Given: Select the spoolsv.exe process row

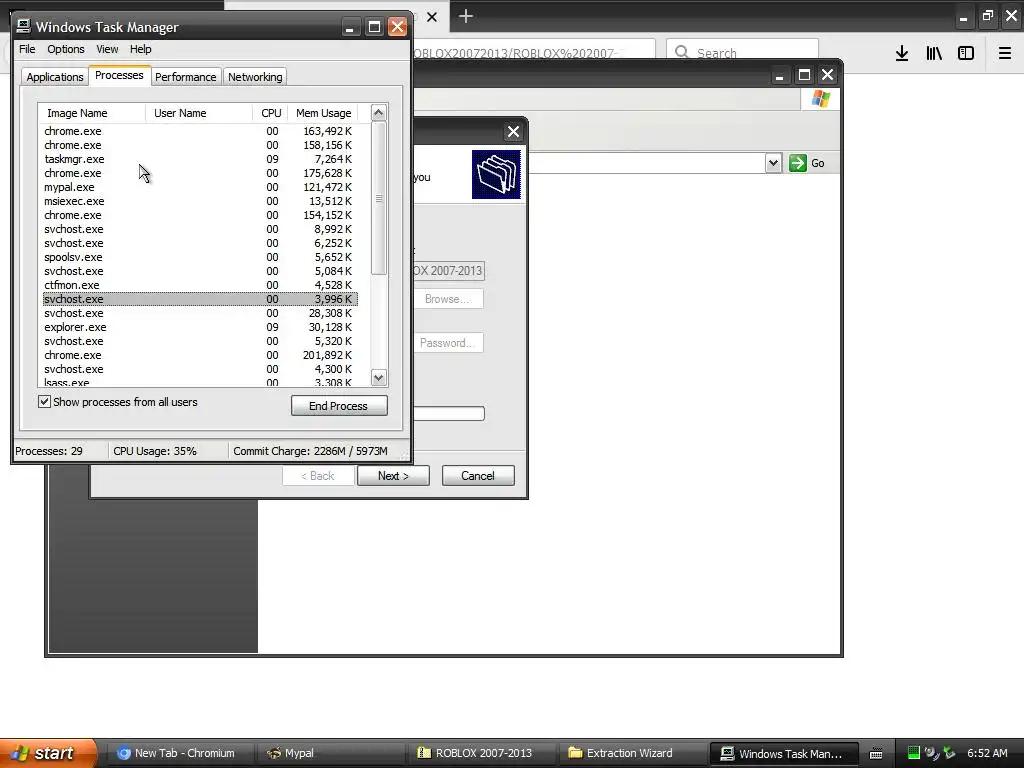Looking at the screenshot, I should point(200,257).
